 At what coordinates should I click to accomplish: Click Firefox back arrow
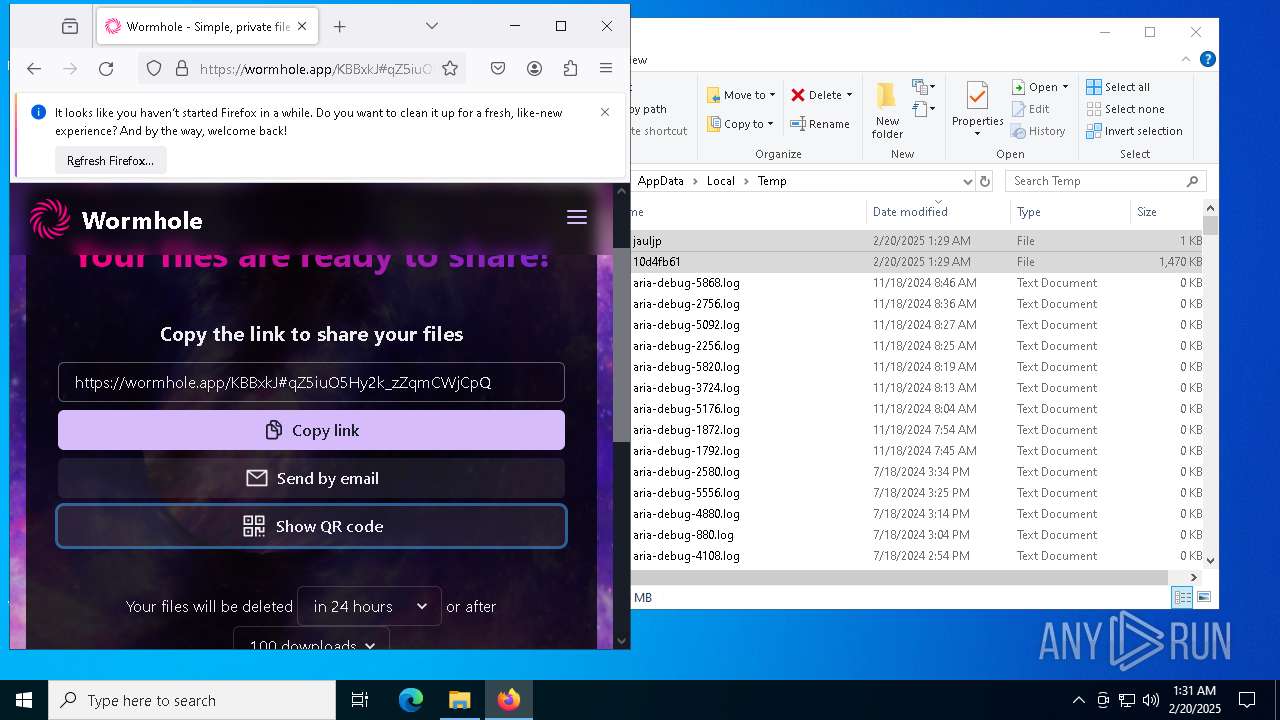point(34,68)
